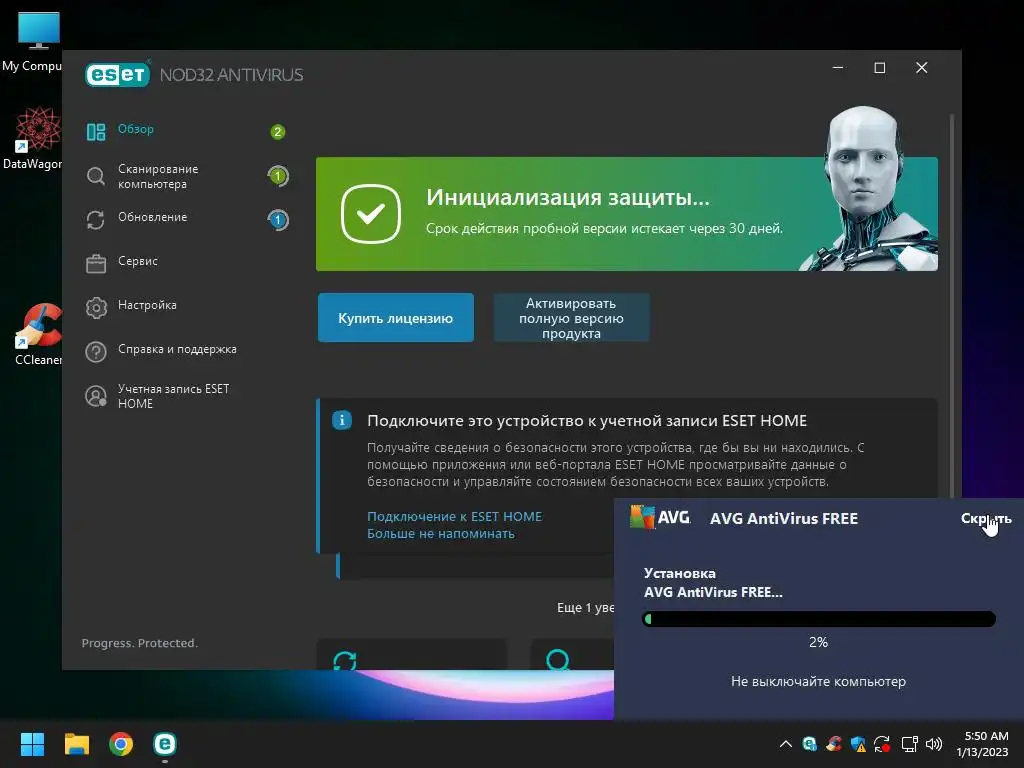This screenshot has width=1024, height=768.
Task: Go to Обновление section
Action: tap(152, 217)
